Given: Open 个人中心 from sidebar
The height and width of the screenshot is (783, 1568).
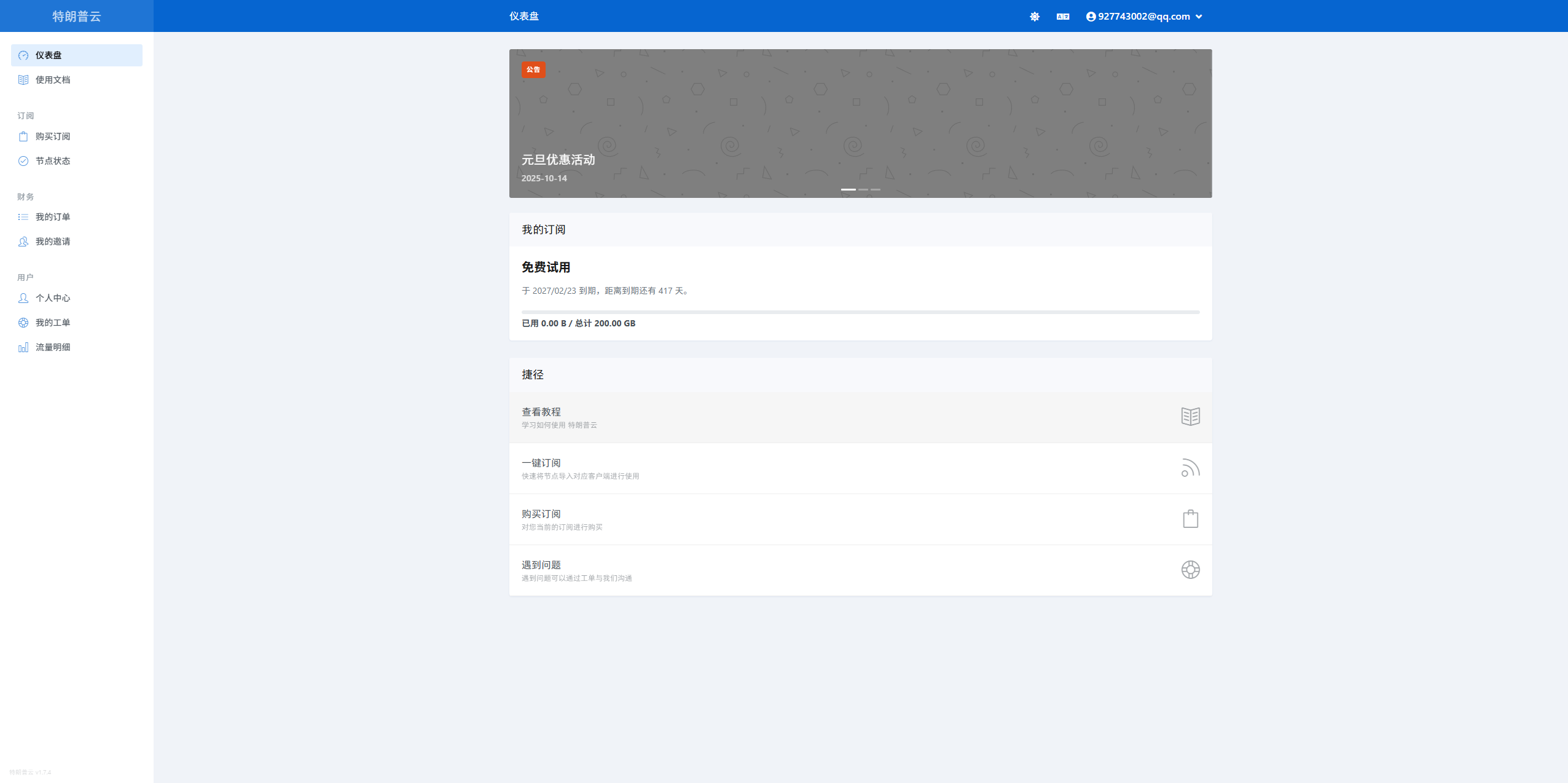Looking at the screenshot, I should coord(53,298).
